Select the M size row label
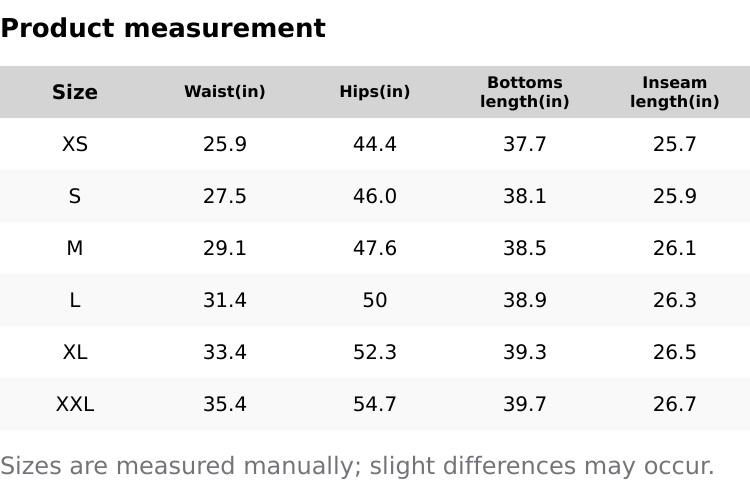The image size is (750, 502). click(75, 248)
